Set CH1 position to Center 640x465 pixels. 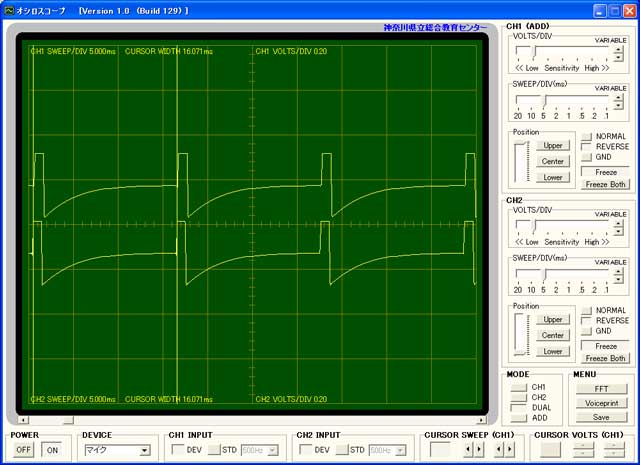pyautogui.click(x=553, y=161)
